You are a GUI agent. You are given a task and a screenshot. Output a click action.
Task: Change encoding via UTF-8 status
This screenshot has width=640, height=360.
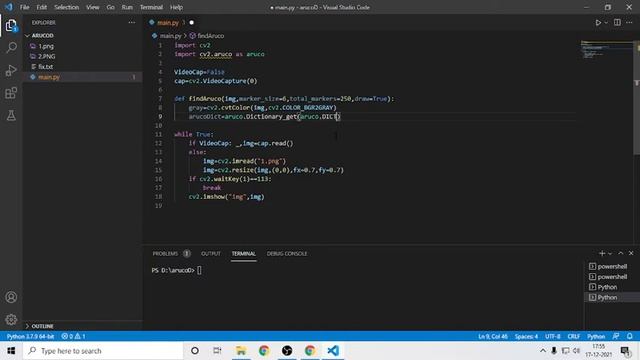[x=553, y=336]
